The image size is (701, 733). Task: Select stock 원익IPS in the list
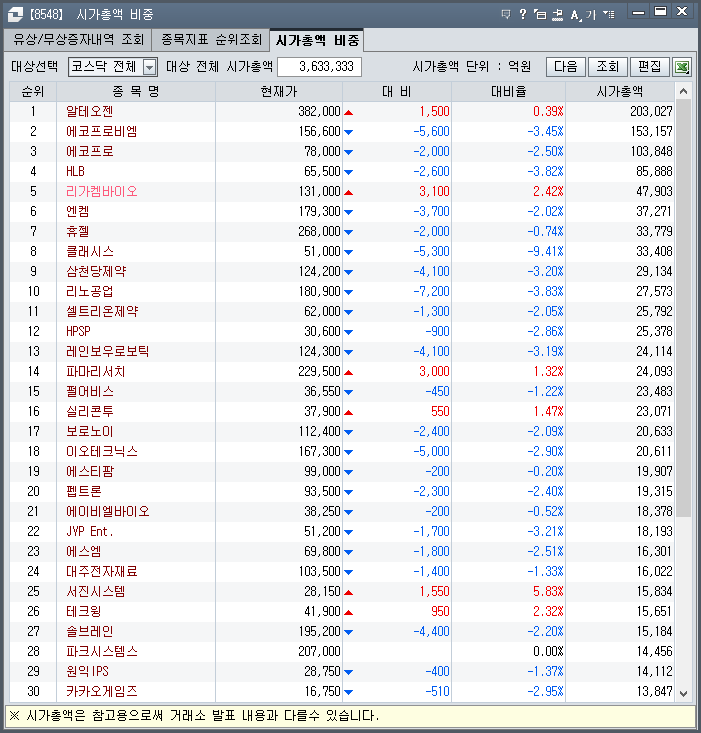87,672
